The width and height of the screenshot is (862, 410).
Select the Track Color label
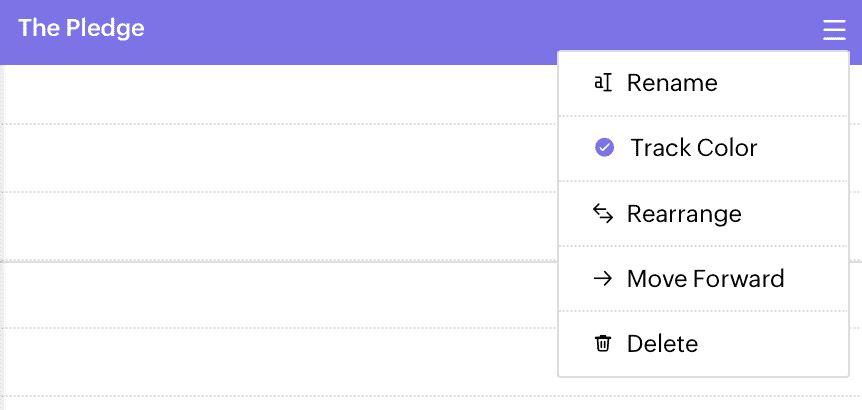(x=694, y=148)
